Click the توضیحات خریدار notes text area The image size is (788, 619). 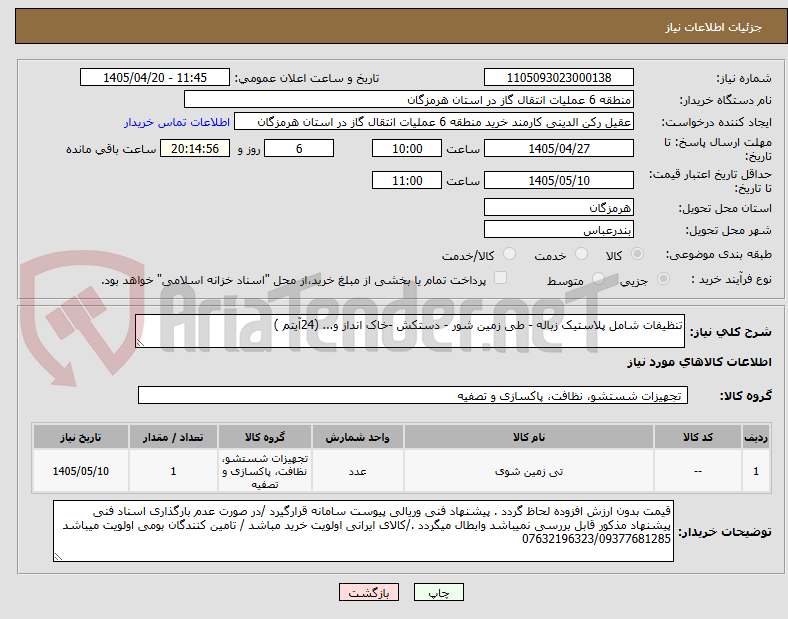[363, 531]
